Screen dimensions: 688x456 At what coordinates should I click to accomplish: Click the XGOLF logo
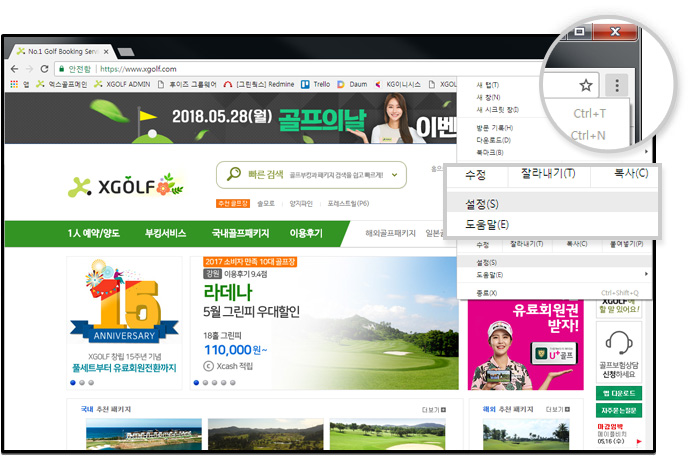click(x=126, y=185)
